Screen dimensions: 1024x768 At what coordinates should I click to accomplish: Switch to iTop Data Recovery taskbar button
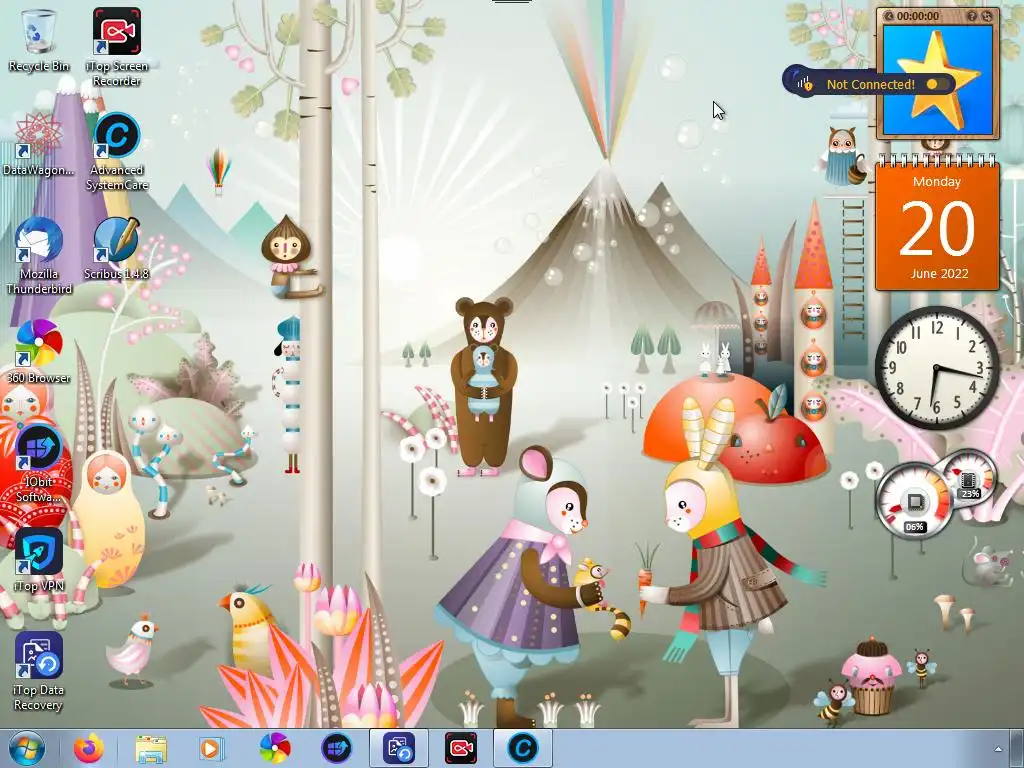coord(398,748)
